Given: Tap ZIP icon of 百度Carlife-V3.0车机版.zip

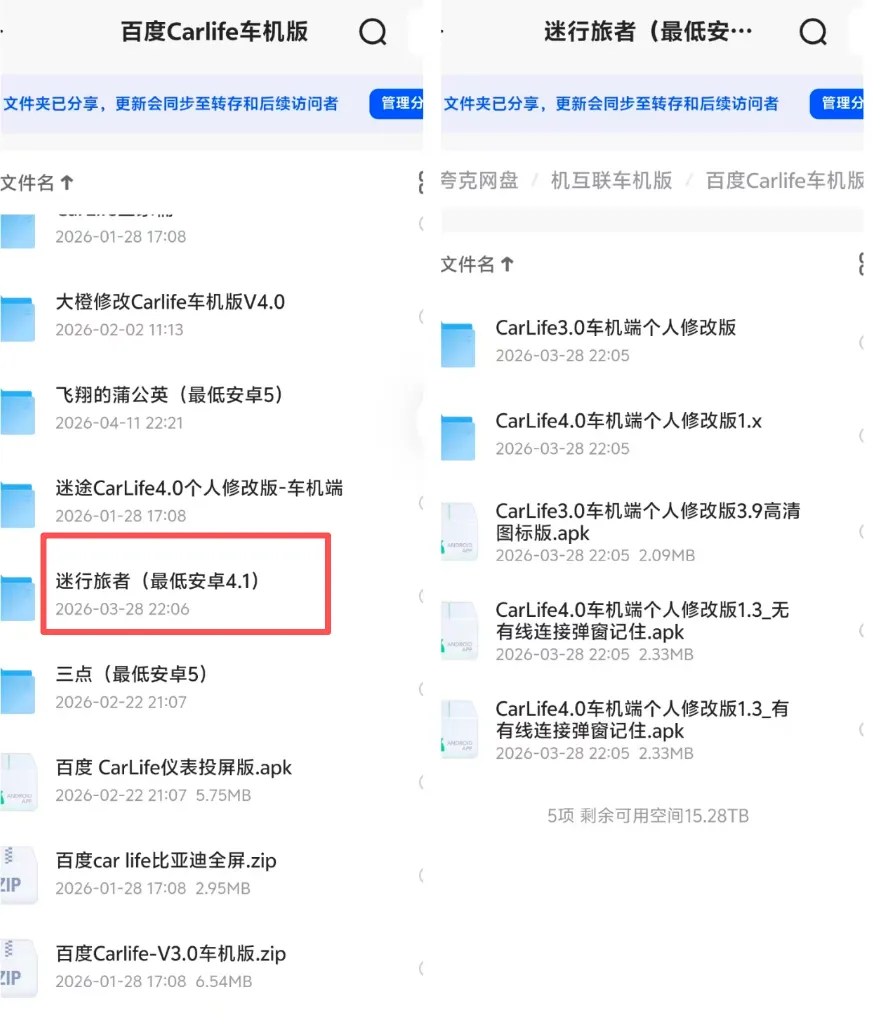Looking at the screenshot, I should 18,968.
